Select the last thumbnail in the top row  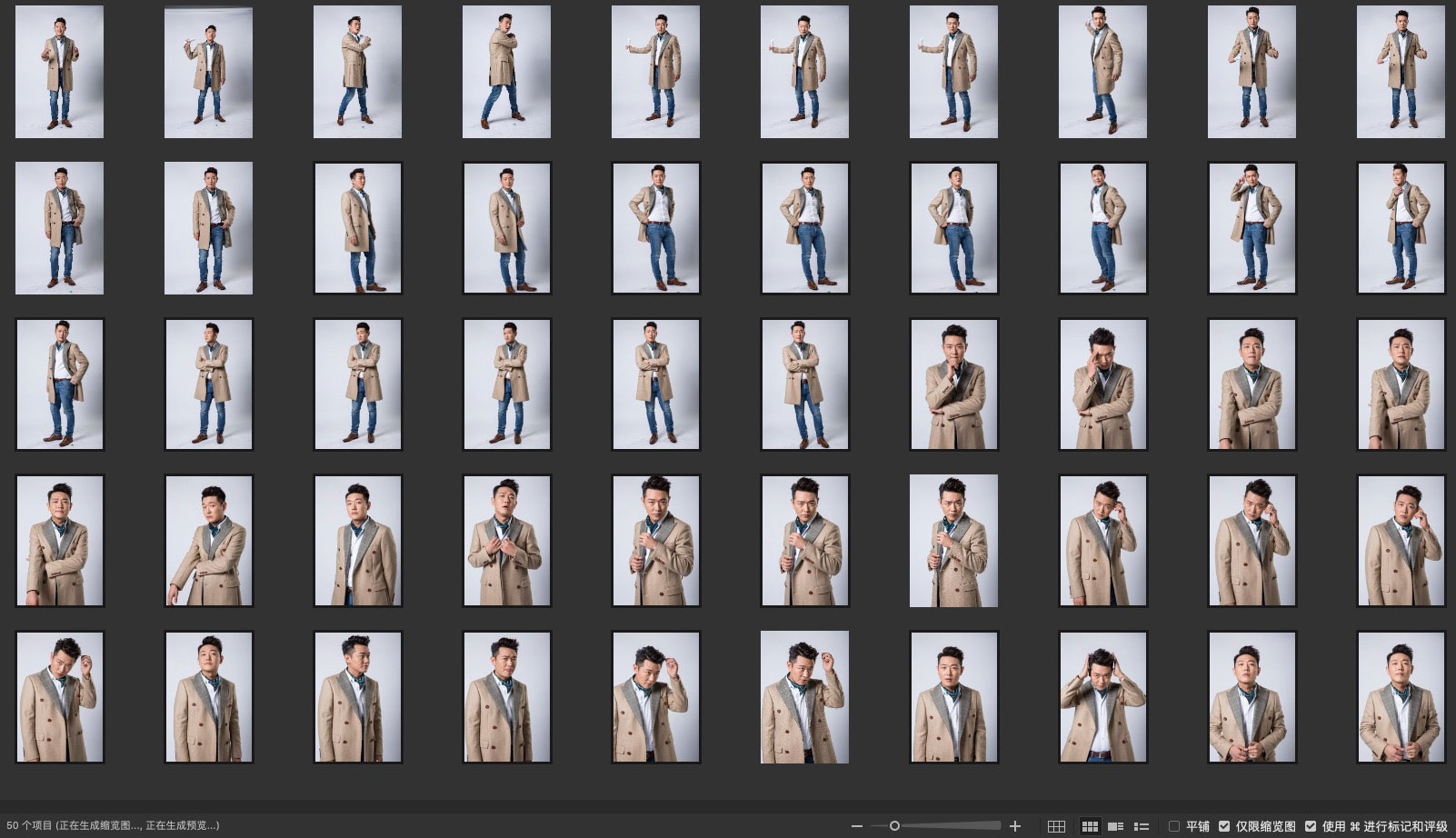pos(1401,72)
